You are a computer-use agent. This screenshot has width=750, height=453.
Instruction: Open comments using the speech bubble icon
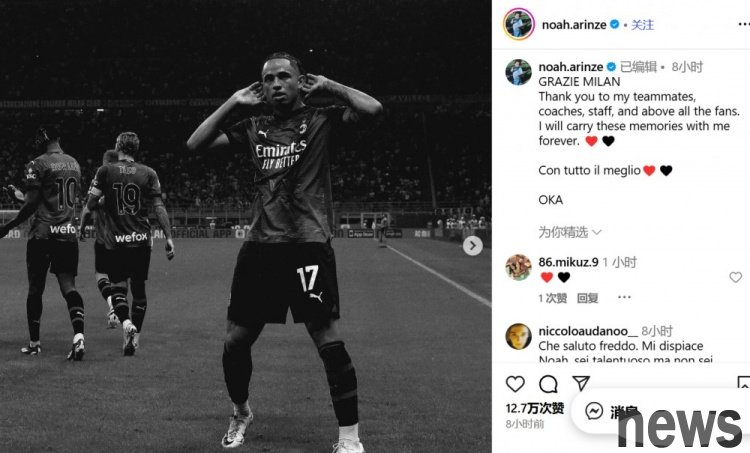(548, 384)
